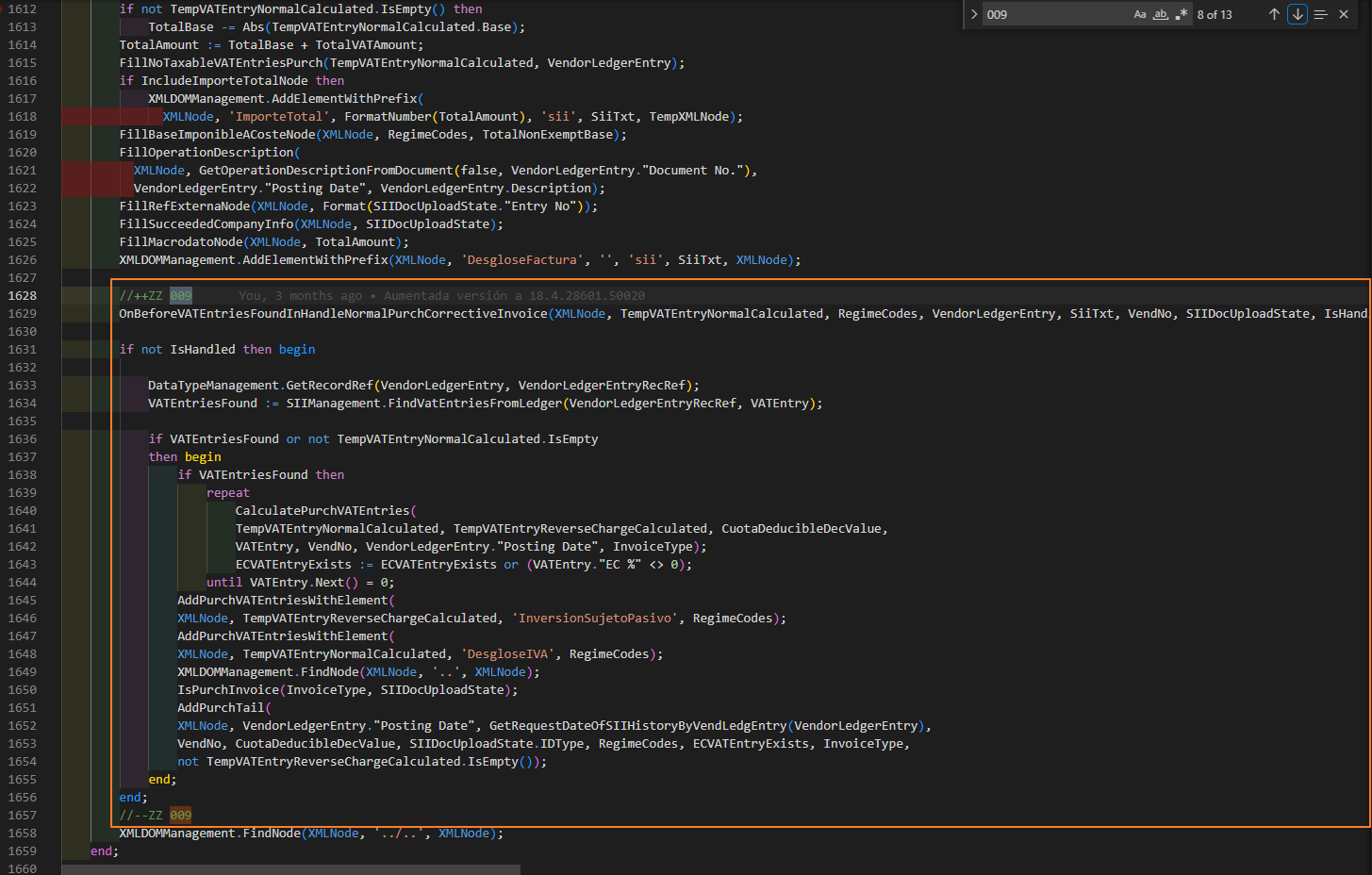Go to the next search match
The image size is (1372, 875).
pos(1298,13)
